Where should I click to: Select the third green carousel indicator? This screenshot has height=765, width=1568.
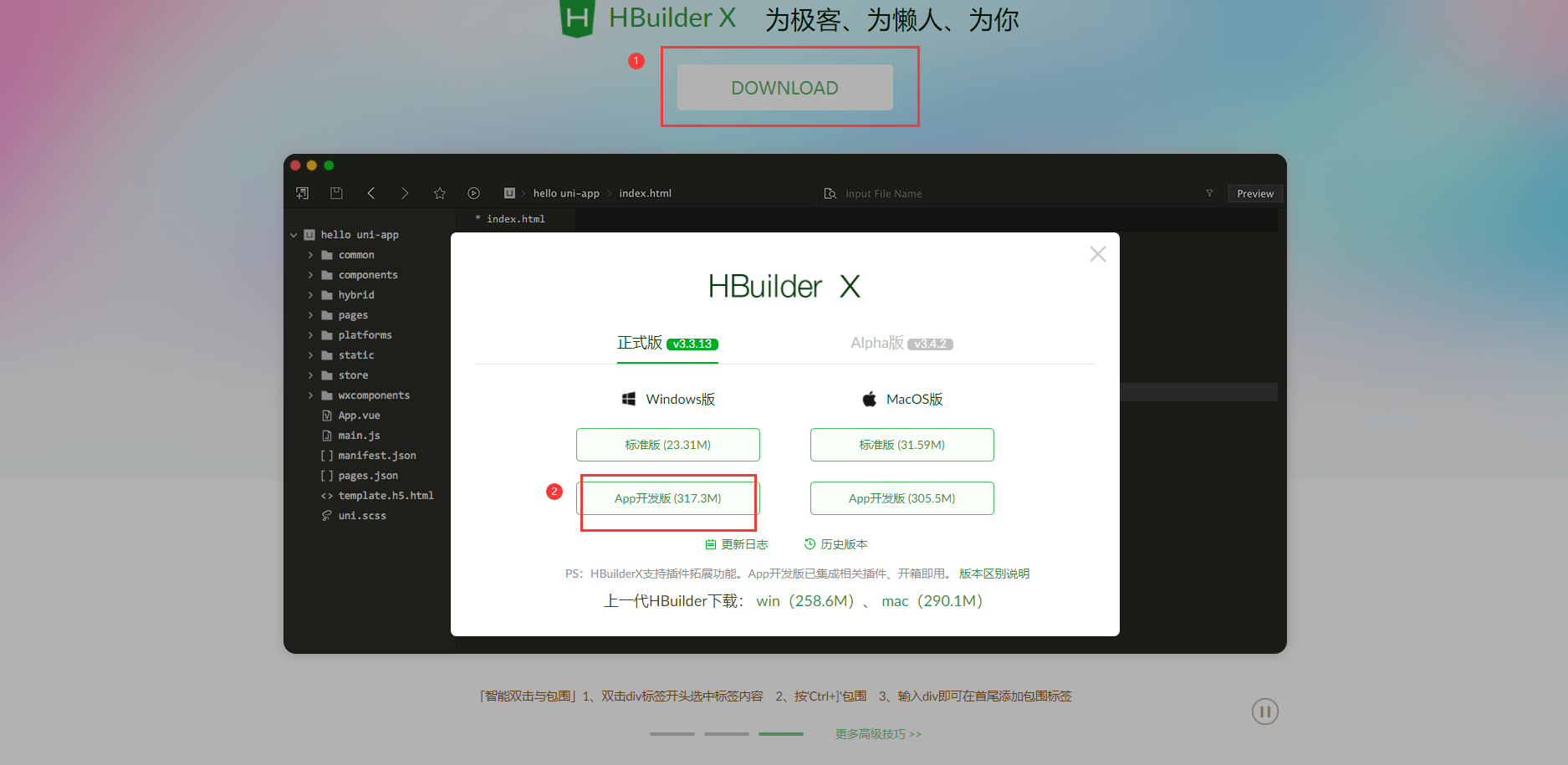pos(781,734)
